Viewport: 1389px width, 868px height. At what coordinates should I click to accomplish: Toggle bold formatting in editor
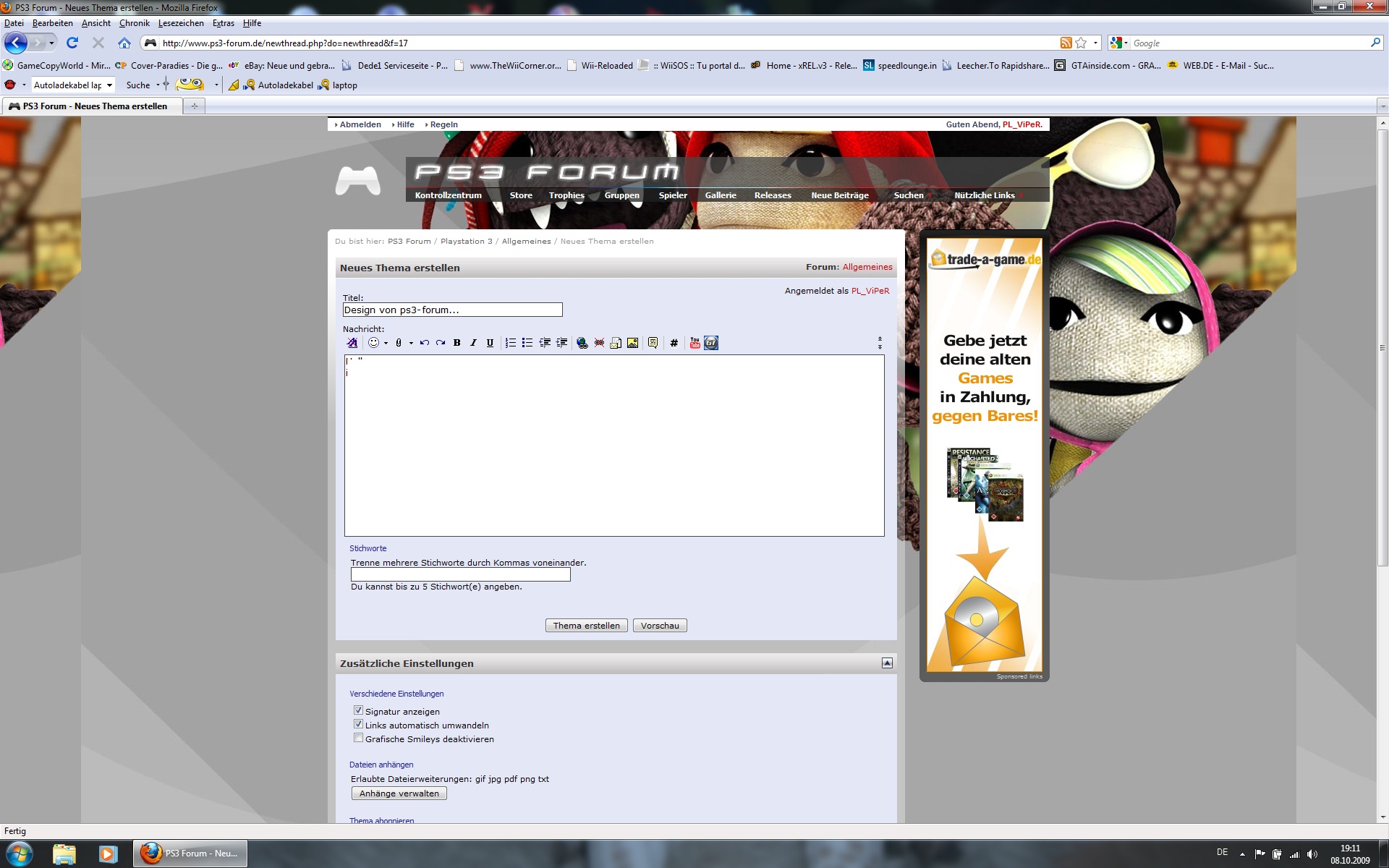tap(456, 343)
